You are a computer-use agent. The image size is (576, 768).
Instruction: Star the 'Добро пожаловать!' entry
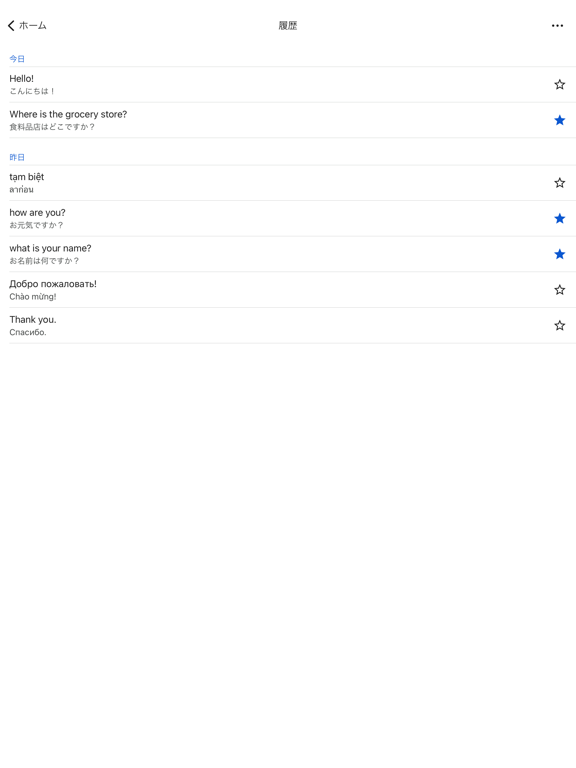559,290
